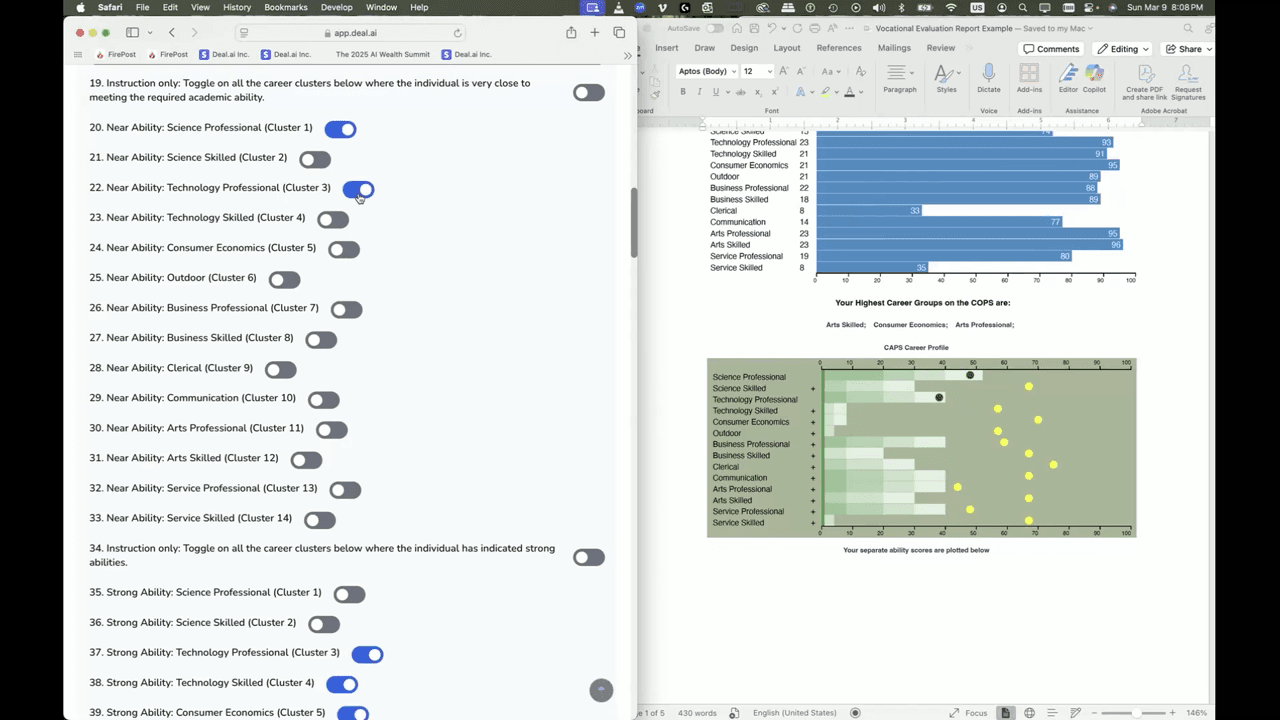Enable Near Ability: Outdoor toggle
The width and height of the screenshot is (1280, 720).
(284, 279)
